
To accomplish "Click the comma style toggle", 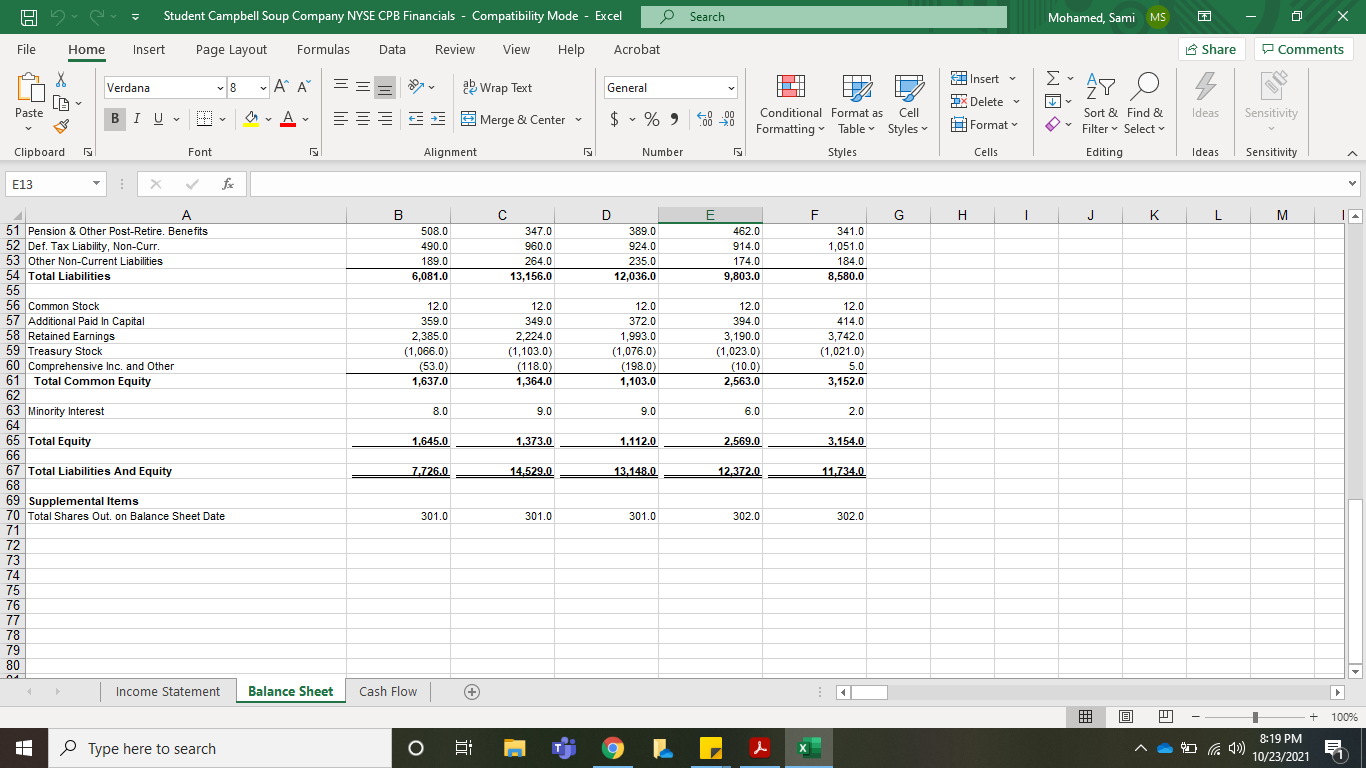I will pyautogui.click(x=672, y=118).
